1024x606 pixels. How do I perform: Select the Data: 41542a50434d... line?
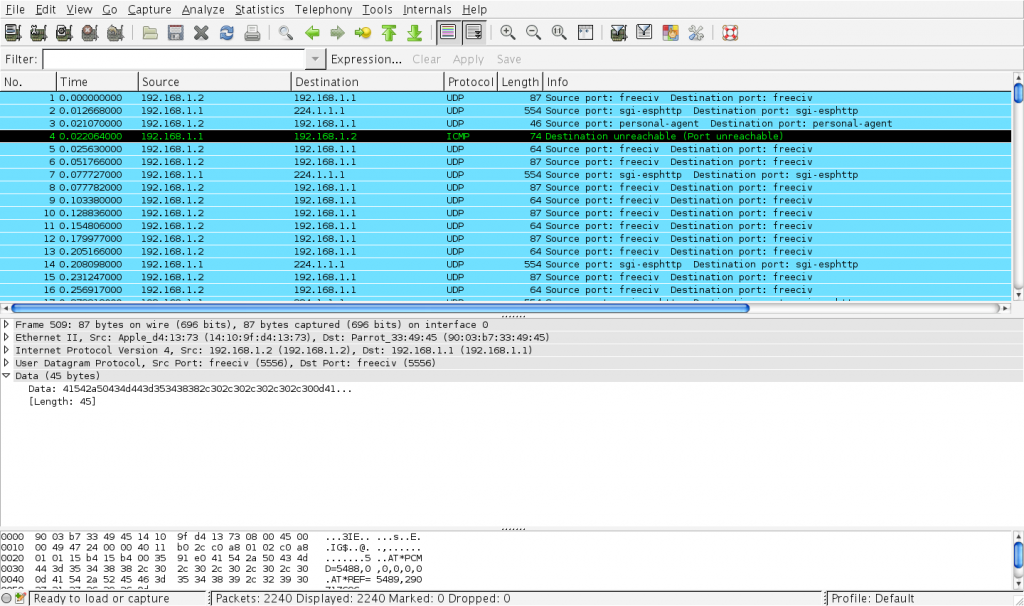click(x=190, y=389)
